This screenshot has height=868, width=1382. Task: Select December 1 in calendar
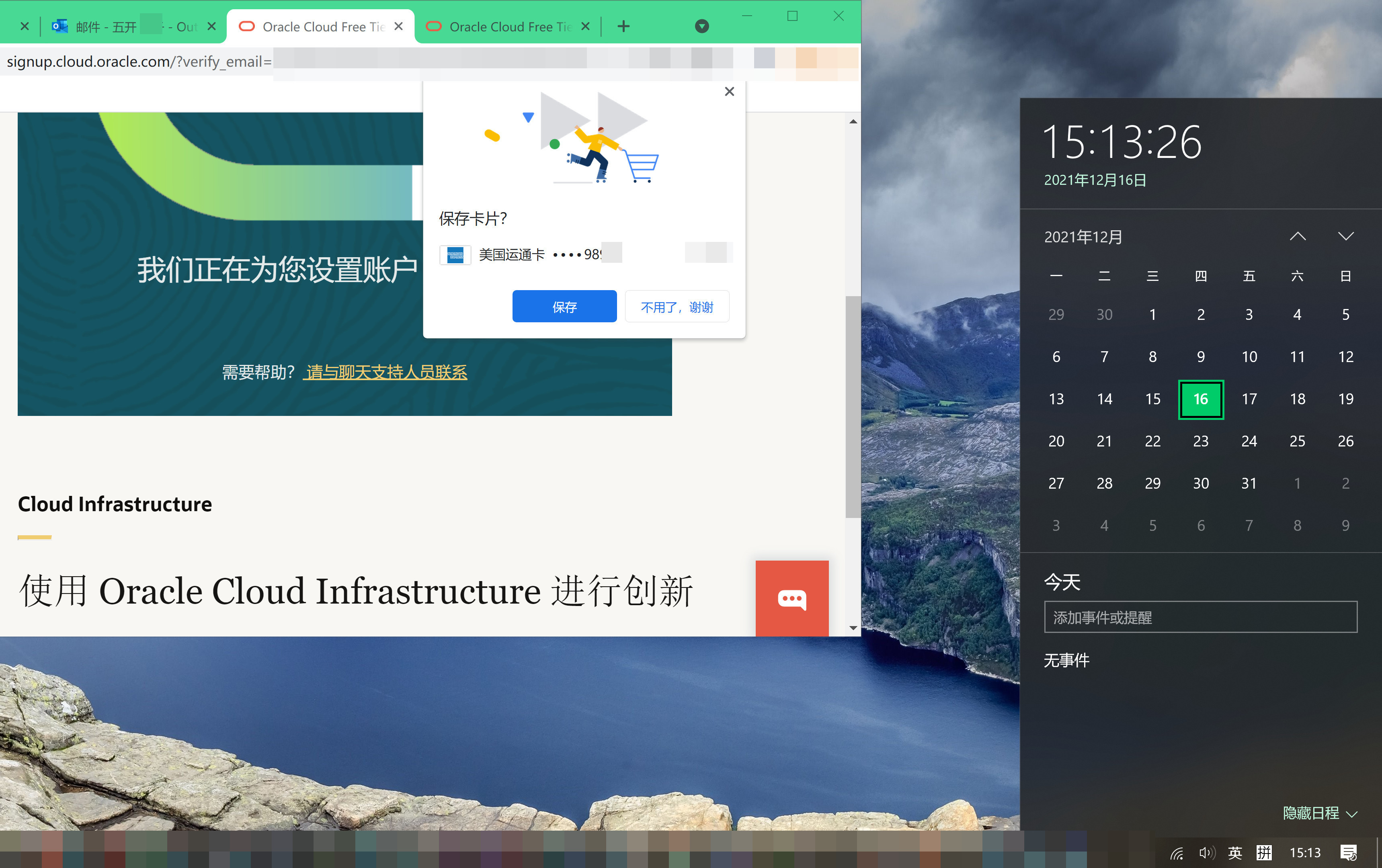coord(1152,315)
